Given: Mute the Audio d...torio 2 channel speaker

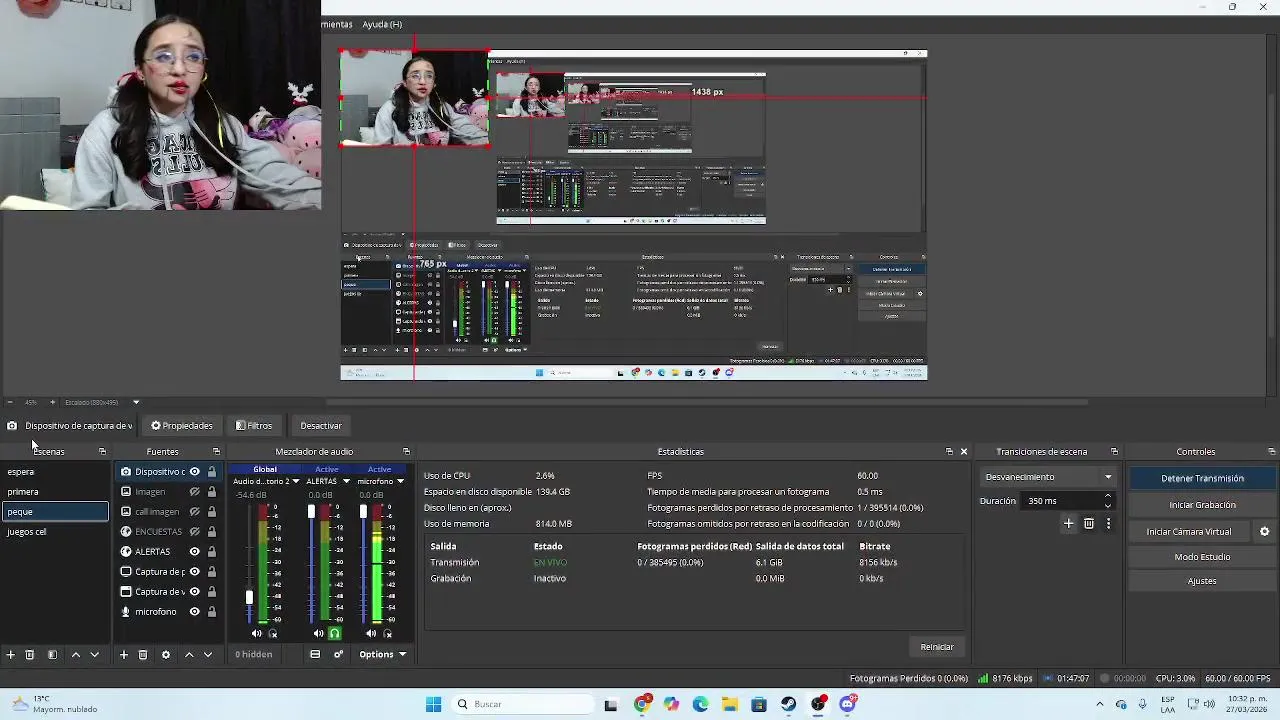Looking at the screenshot, I should tap(257, 633).
